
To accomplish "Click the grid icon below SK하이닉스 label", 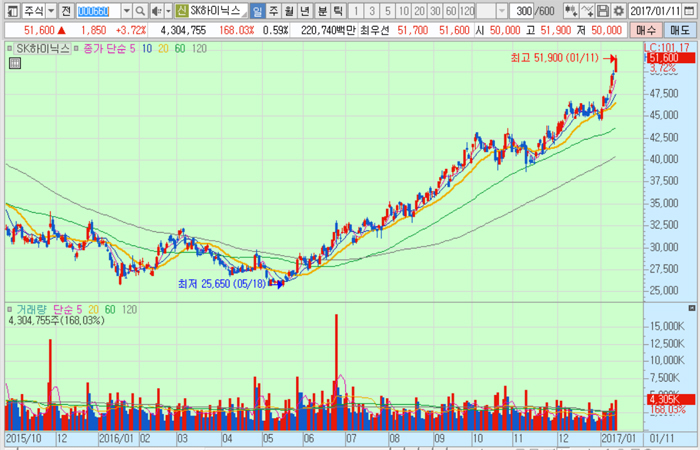I will click(x=14, y=63).
